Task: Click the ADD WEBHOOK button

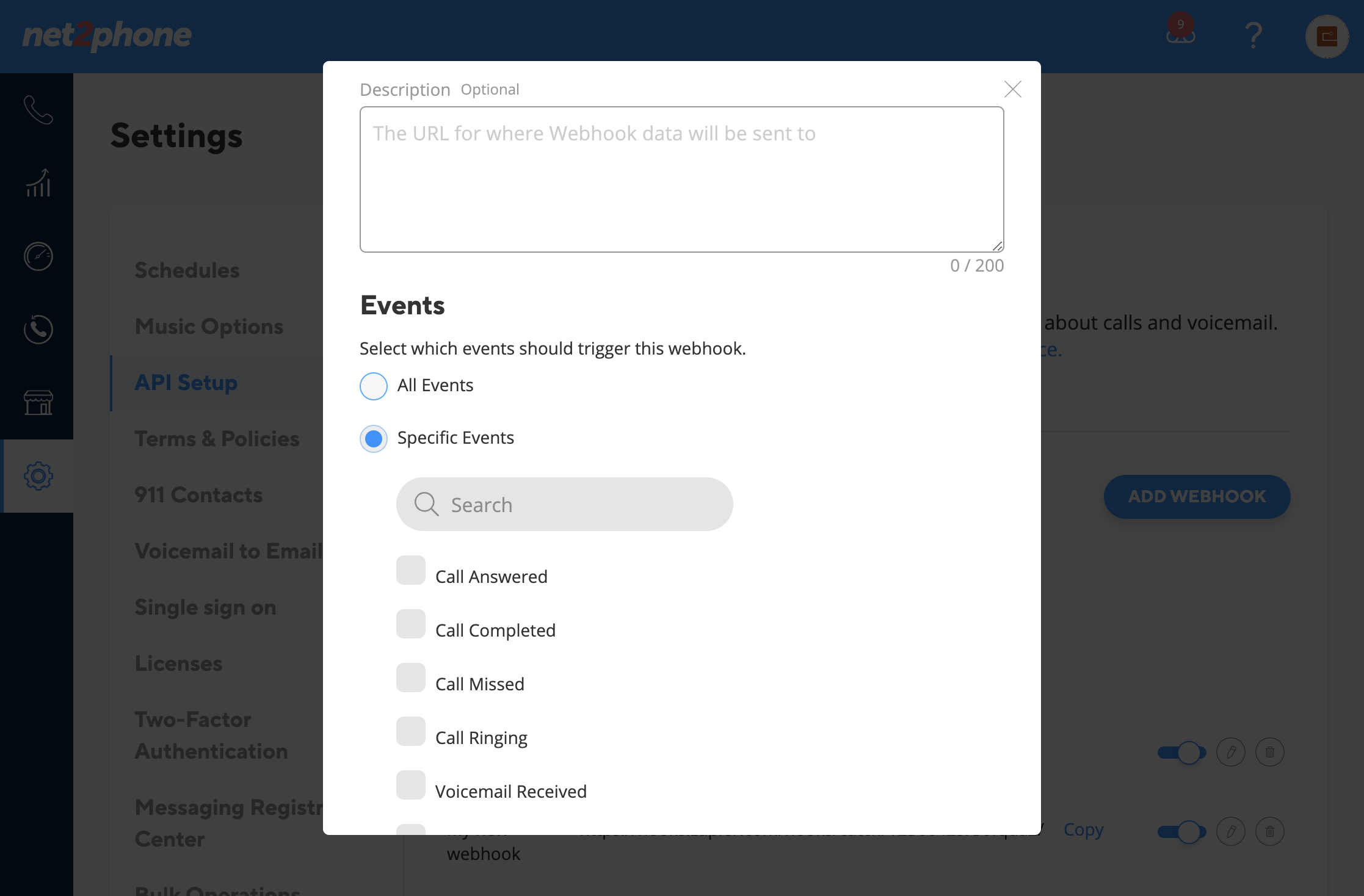Action: (x=1197, y=496)
